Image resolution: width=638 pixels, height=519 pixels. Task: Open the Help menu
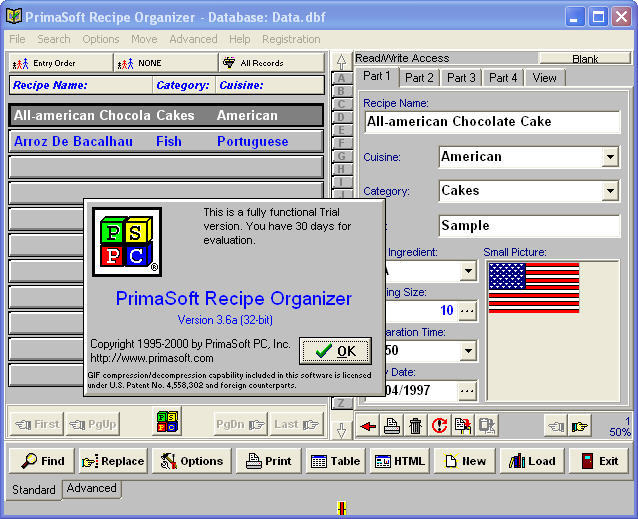click(x=239, y=39)
